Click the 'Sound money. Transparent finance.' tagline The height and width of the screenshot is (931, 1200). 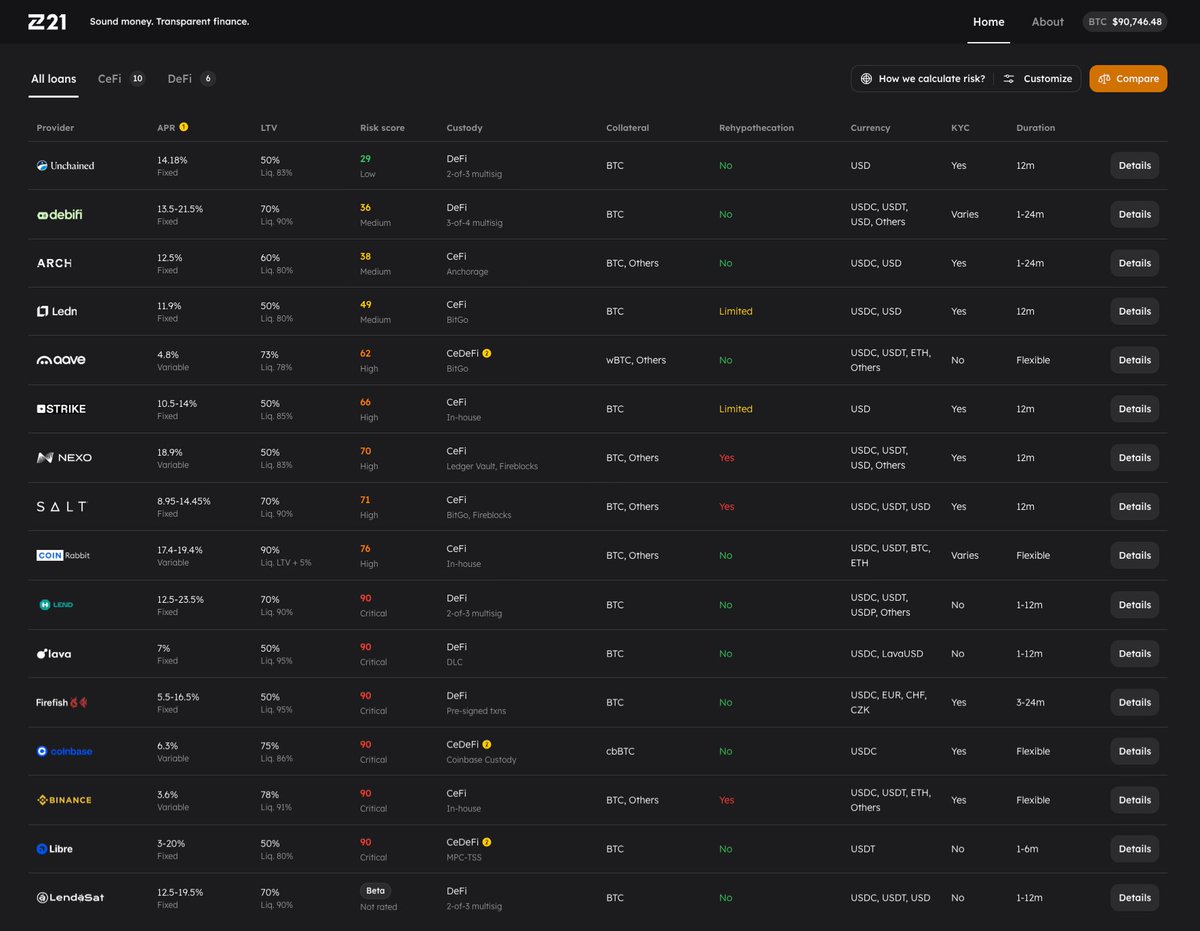pos(170,21)
